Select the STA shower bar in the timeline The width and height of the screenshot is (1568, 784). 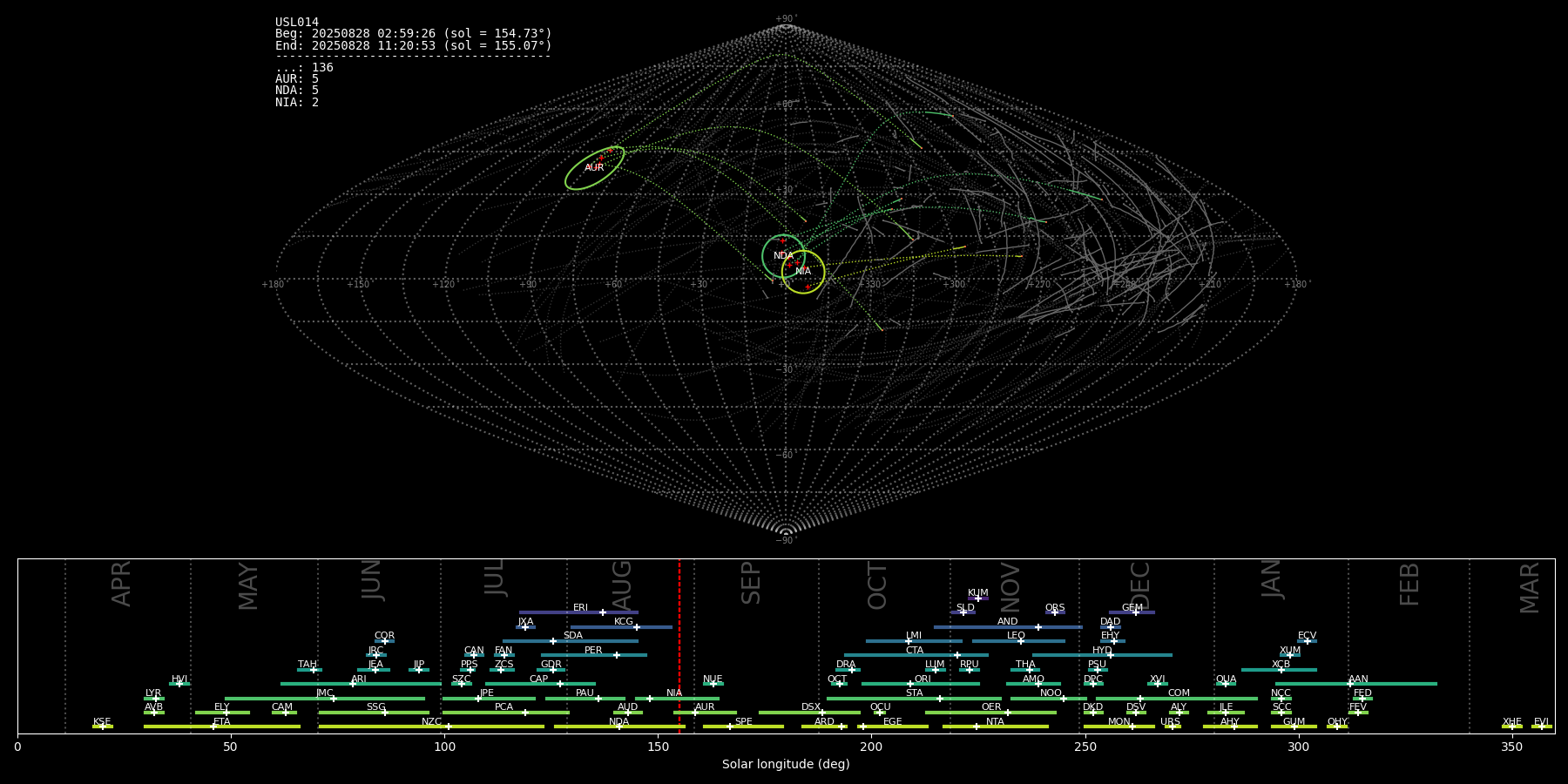(x=915, y=698)
